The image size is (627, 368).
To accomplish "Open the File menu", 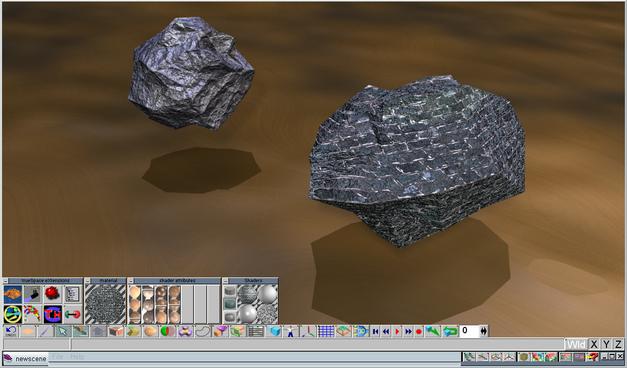I will [58, 357].
